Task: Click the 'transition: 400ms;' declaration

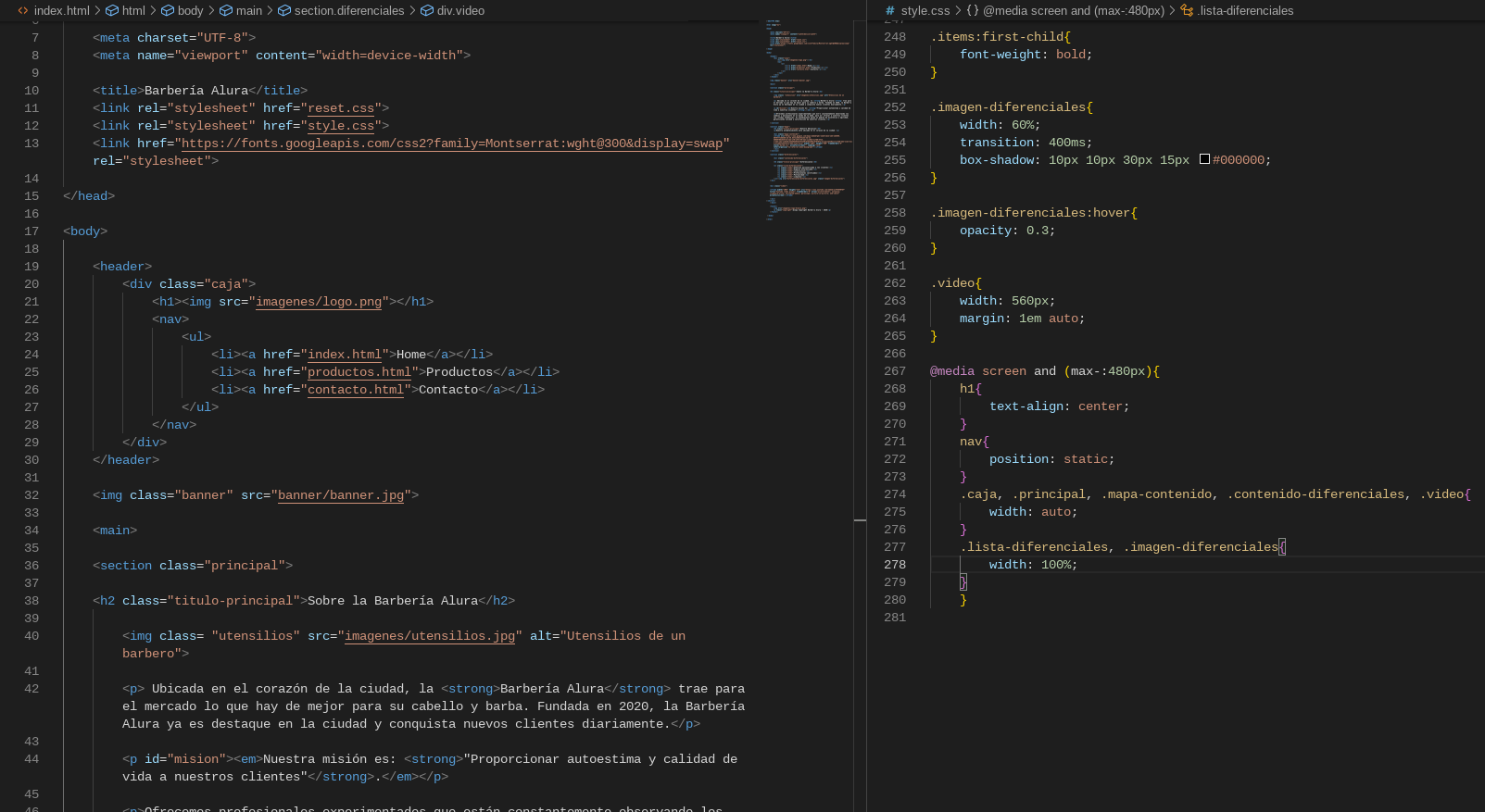Action: point(1026,143)
